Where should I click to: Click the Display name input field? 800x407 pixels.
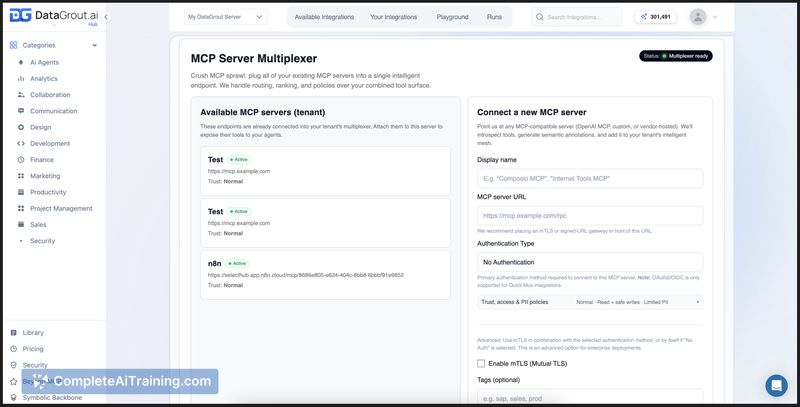[x=589, y=178]
